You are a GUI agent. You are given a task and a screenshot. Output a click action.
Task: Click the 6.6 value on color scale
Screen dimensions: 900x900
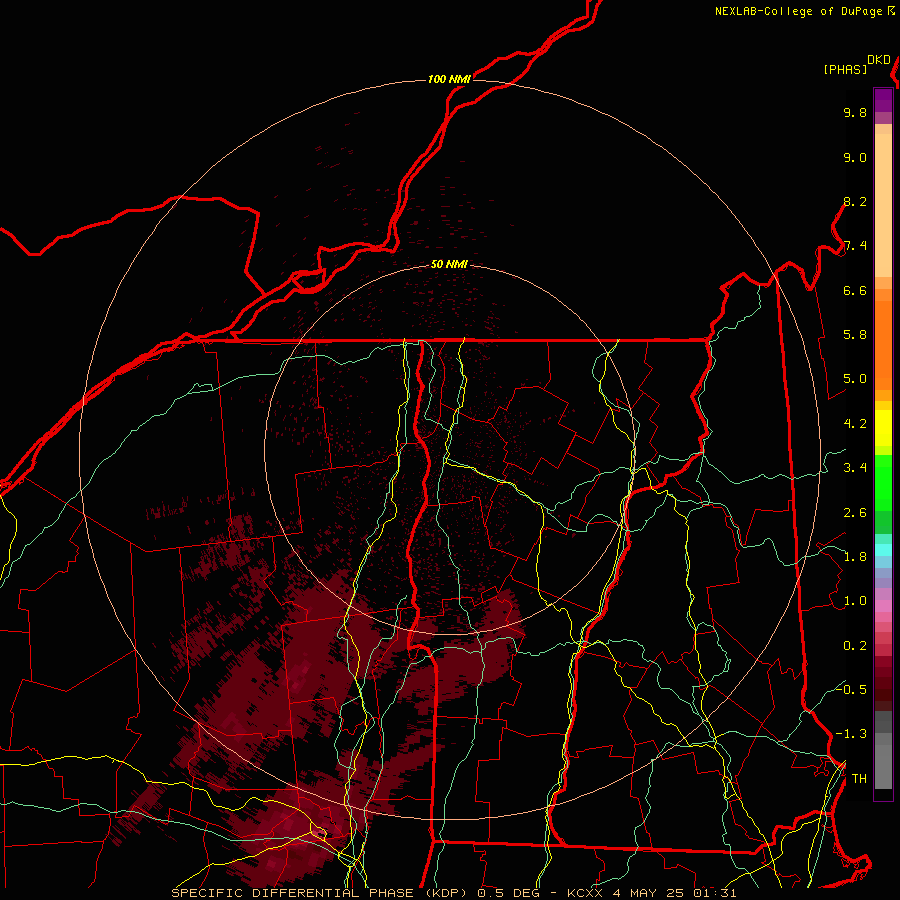pyautogui.click(x=855, y=290)
